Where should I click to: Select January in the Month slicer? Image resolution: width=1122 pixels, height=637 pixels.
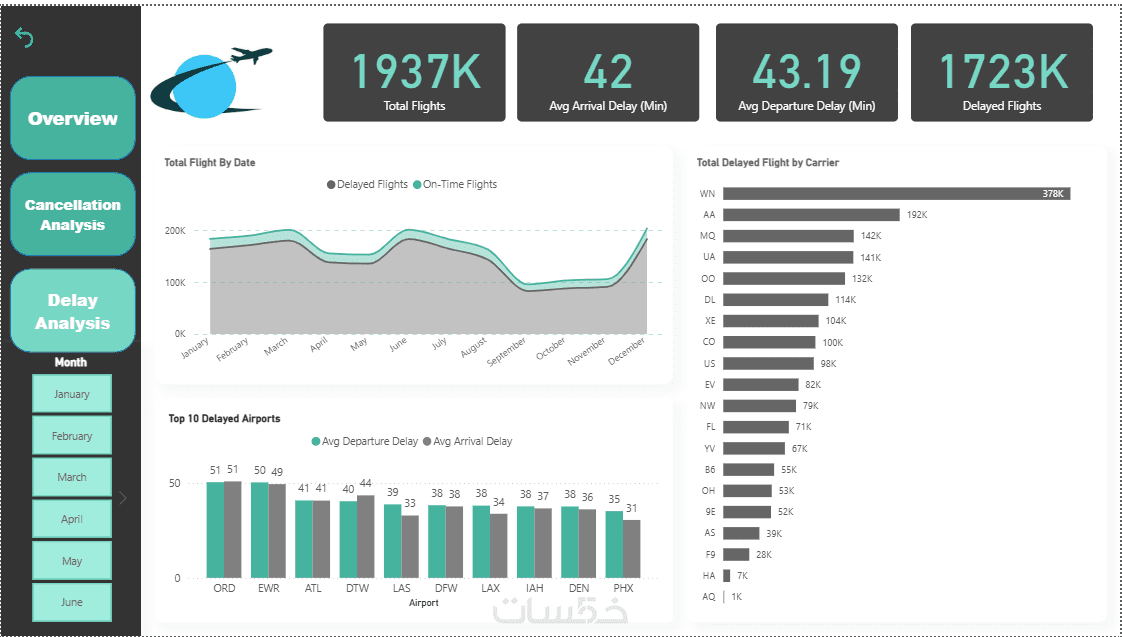pyautogui.click(x=72, y=394)
